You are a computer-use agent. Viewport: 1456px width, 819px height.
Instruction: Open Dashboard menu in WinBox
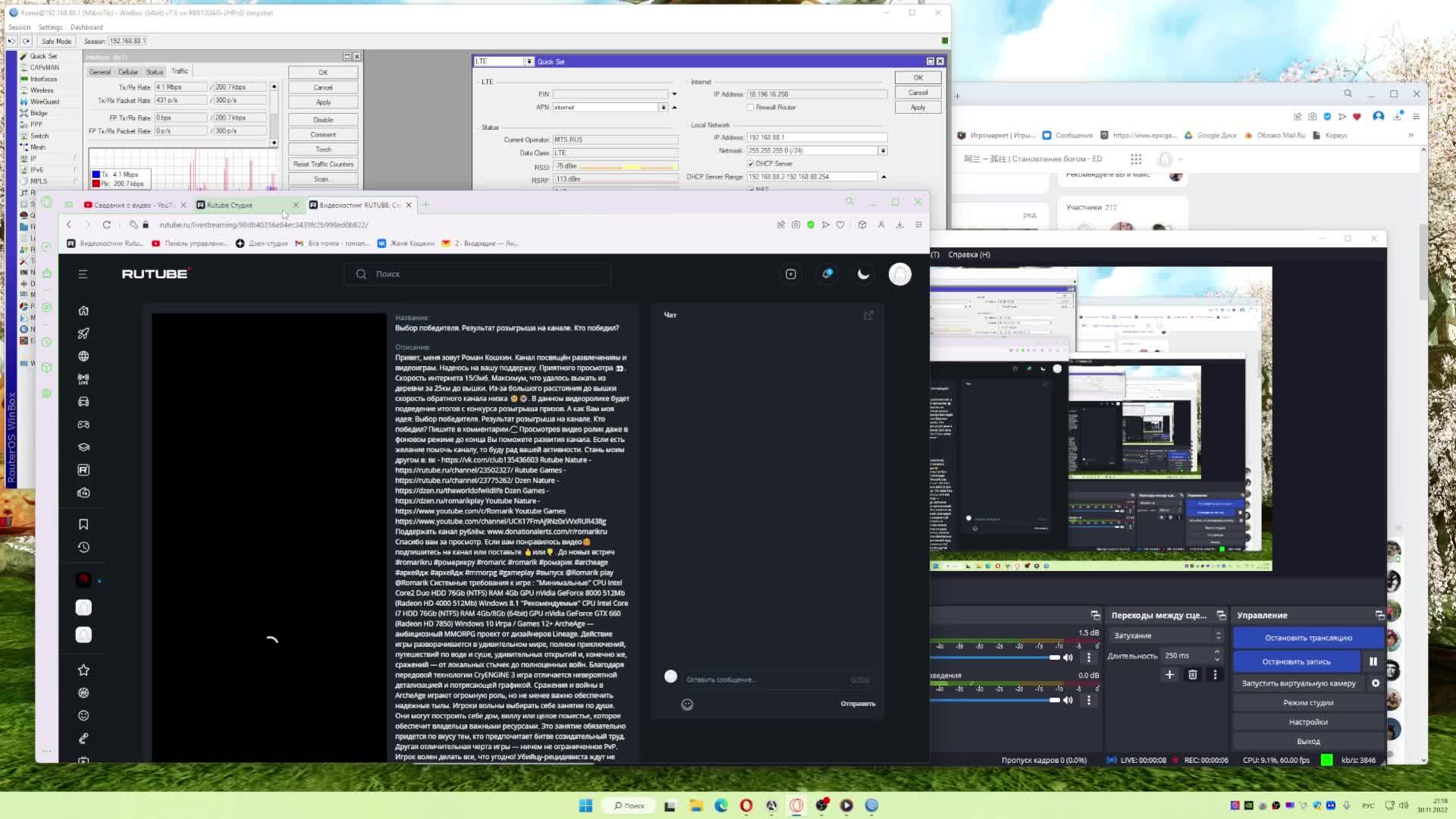tap(86, 27)
